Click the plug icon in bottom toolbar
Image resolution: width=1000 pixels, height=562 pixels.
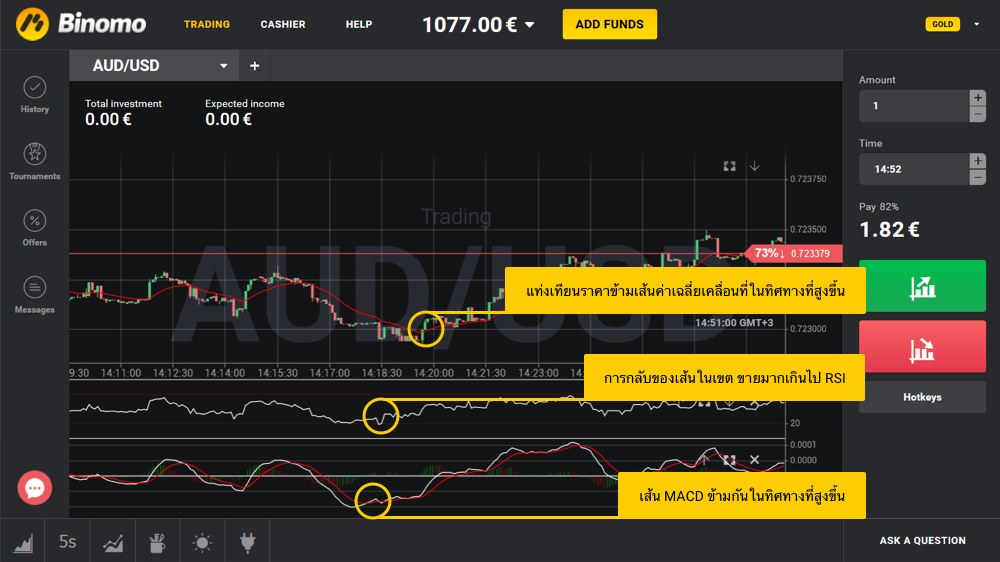pyautogui.click(x=247, y=542)
